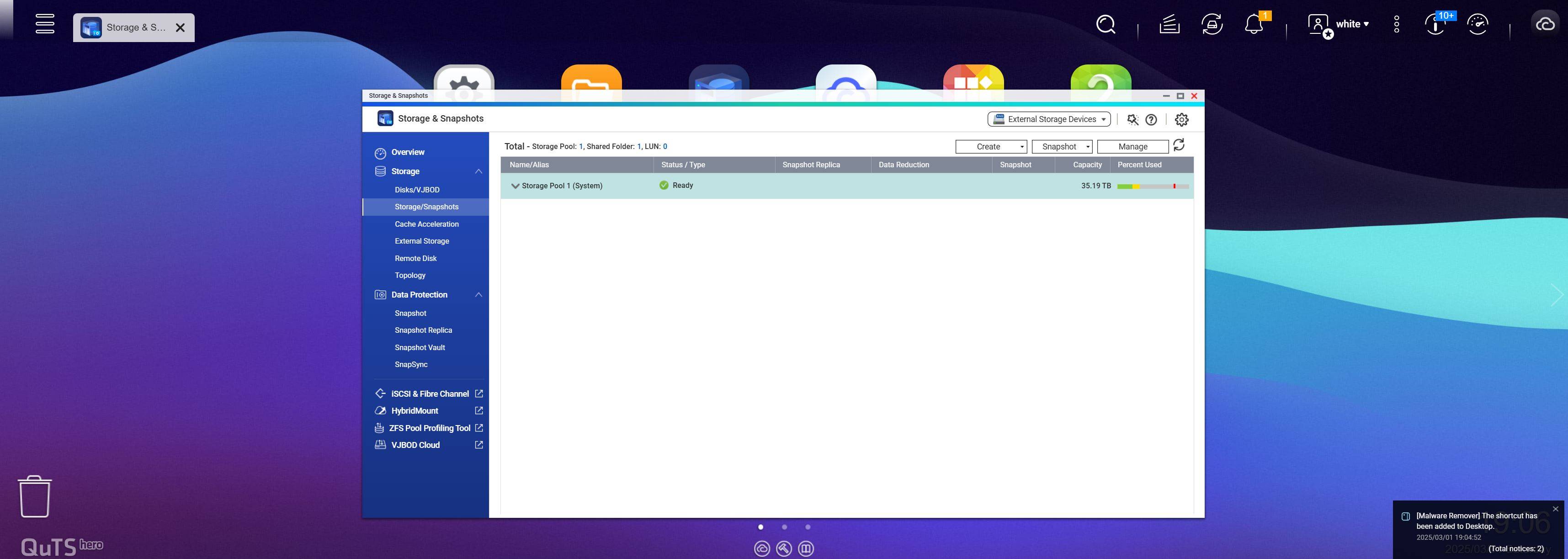Expand the Storage Pool 1 (System) row

pos(515,186)
